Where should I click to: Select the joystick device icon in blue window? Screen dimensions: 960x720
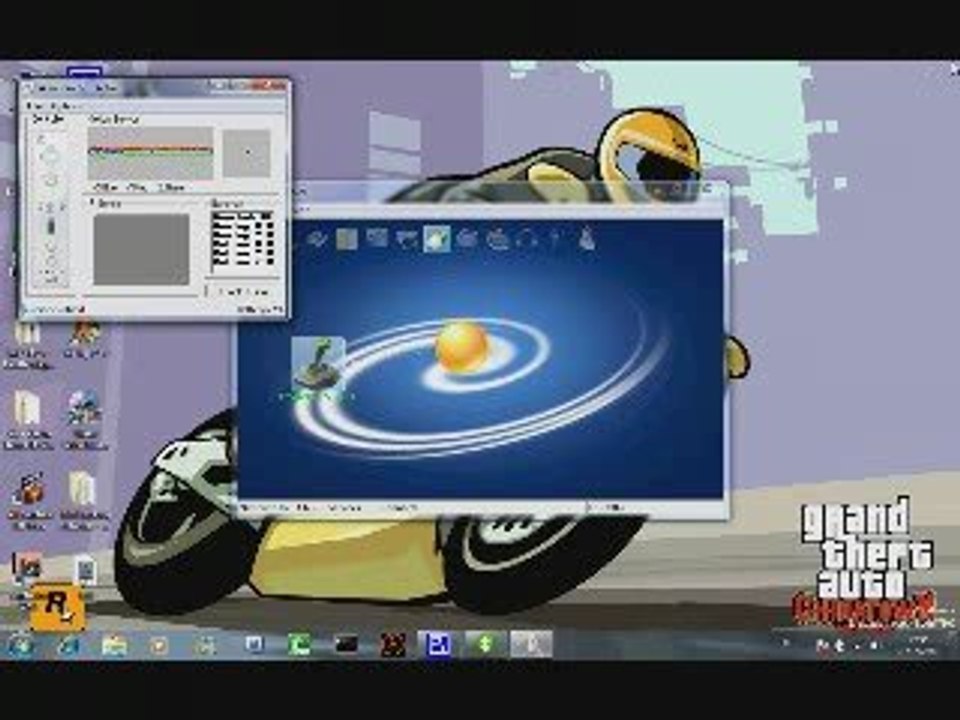point(318,364)
